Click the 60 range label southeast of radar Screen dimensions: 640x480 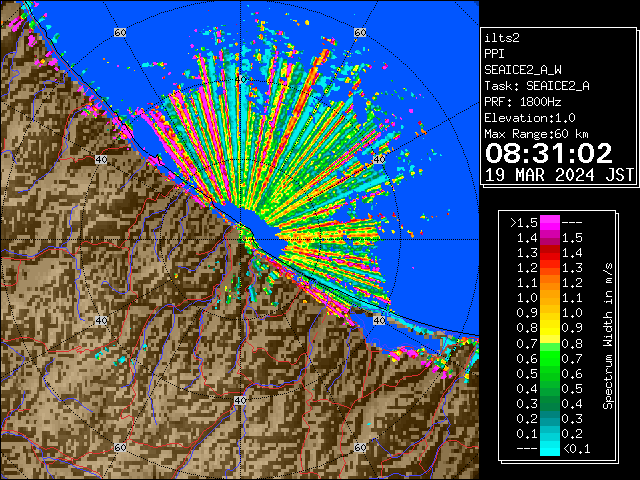(x=360, y=447)
